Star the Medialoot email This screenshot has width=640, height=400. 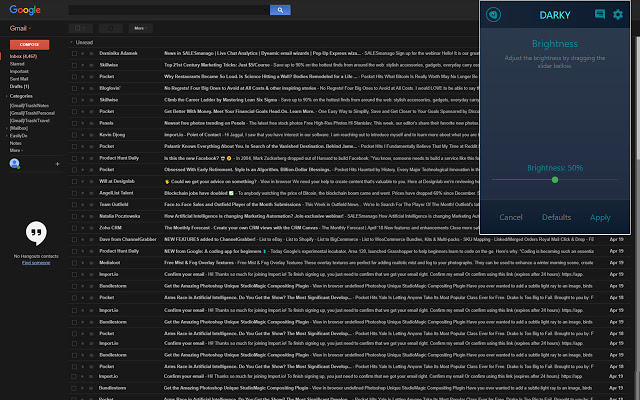83,263
